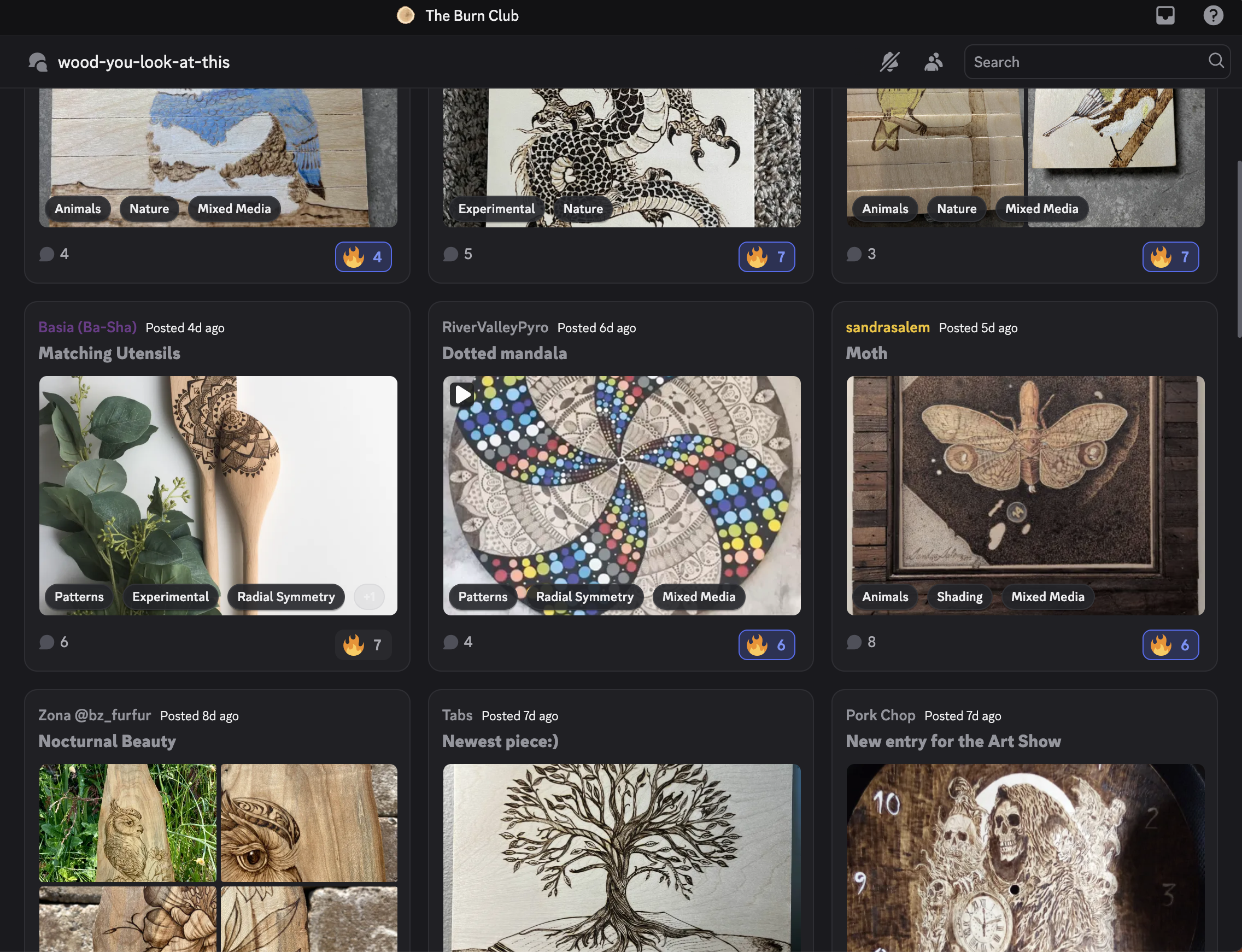Select Mixed Media tag on blue bird post
Viewport: 1242px width, 952px height.
(234, 209)
